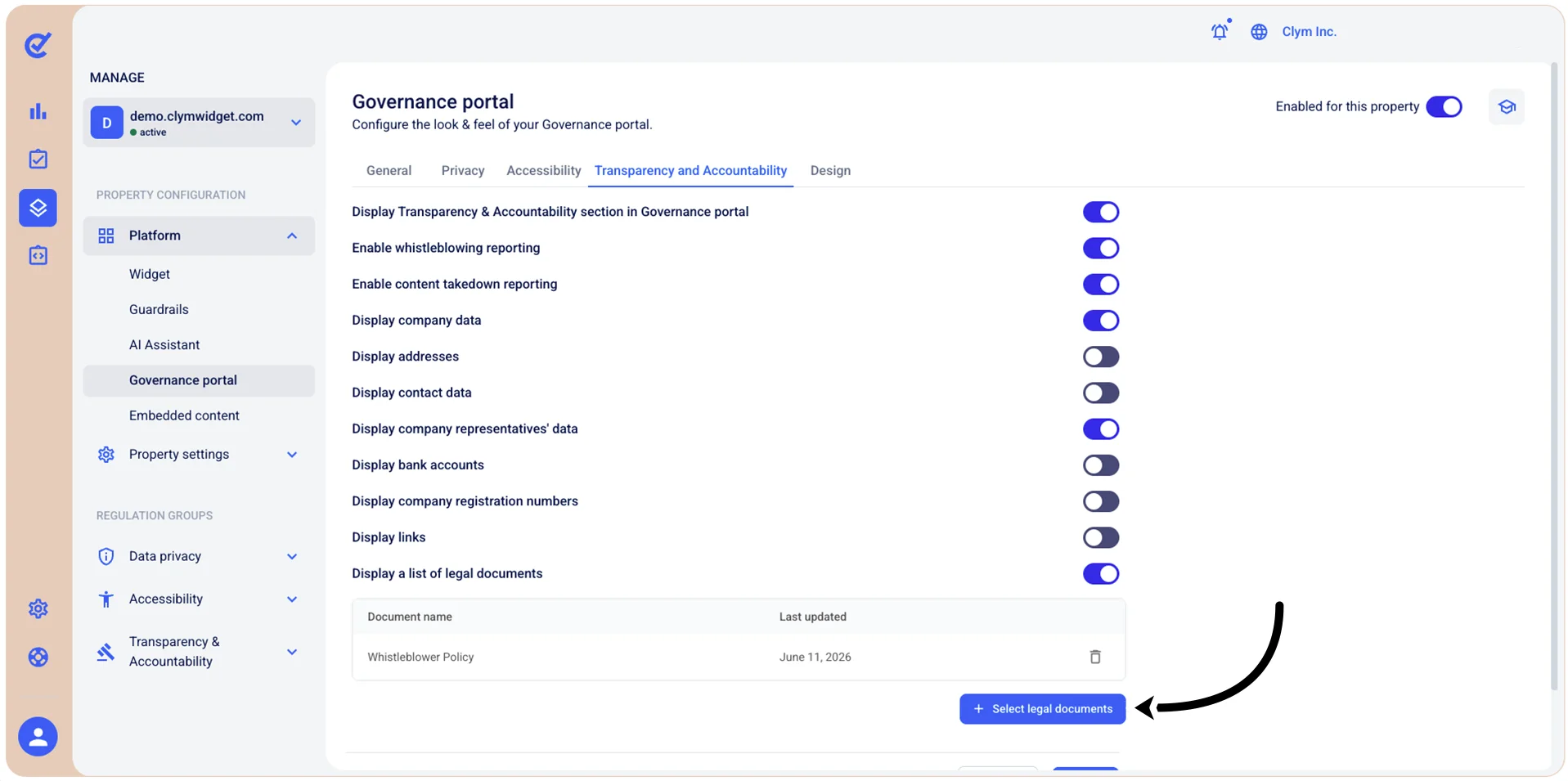Image resolution: width=1568 pixels, height=781 pixels.
Task: Enable Display bank accounts toggle
Action: pyautogui.click(x=1101, y=465)
